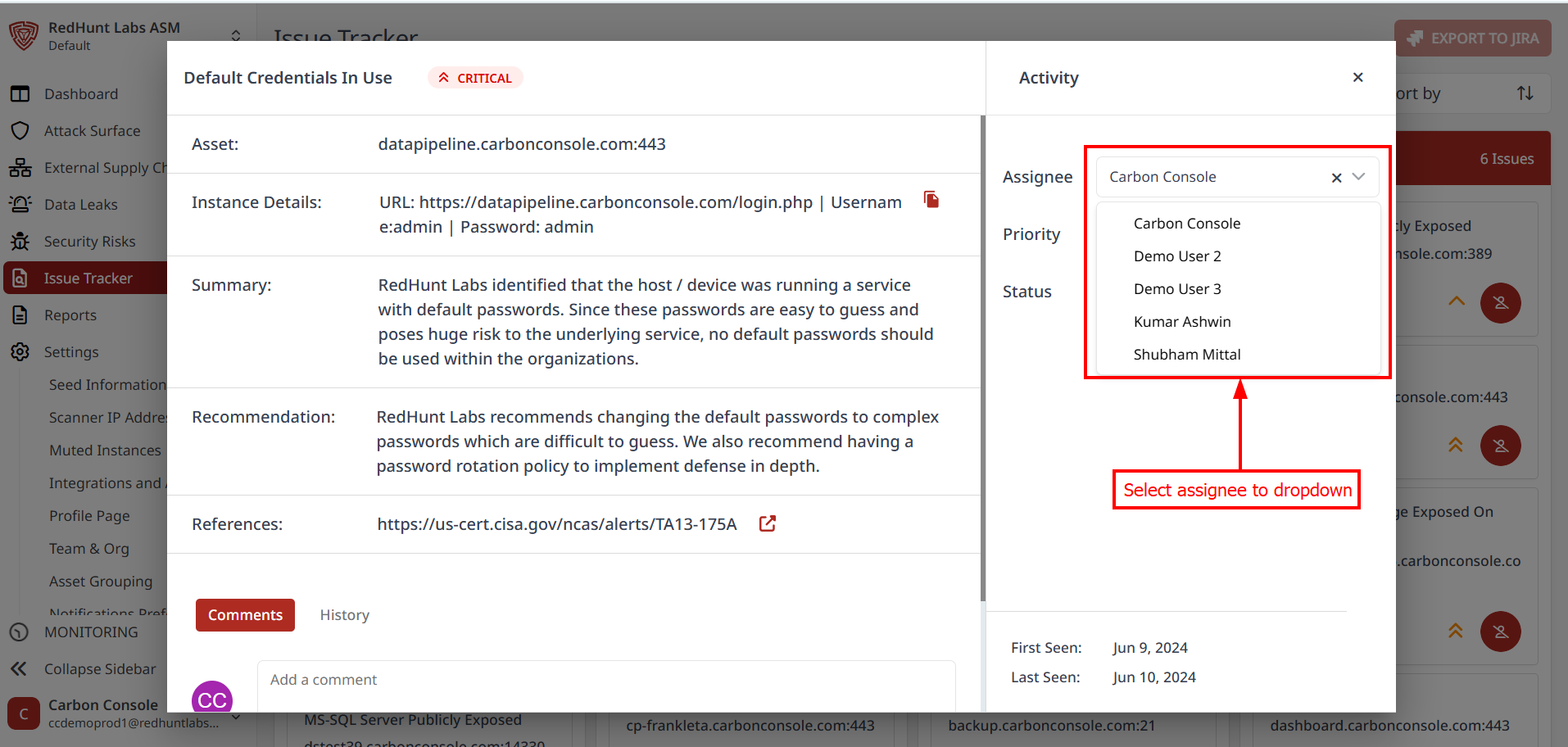
Task: Open Settings in the sidebar
Action: click(x=70, y=352)
